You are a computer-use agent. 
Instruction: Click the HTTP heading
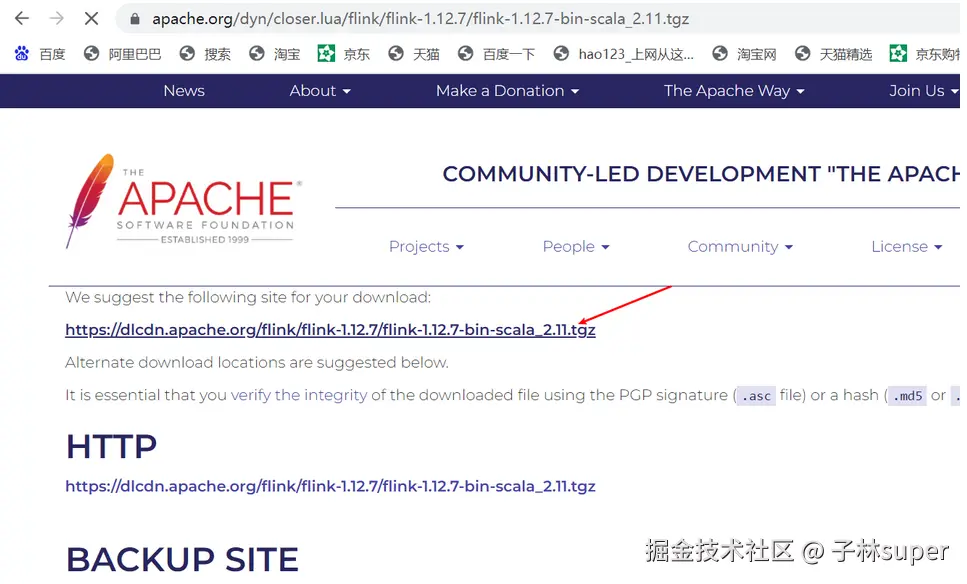pos(112,446)
